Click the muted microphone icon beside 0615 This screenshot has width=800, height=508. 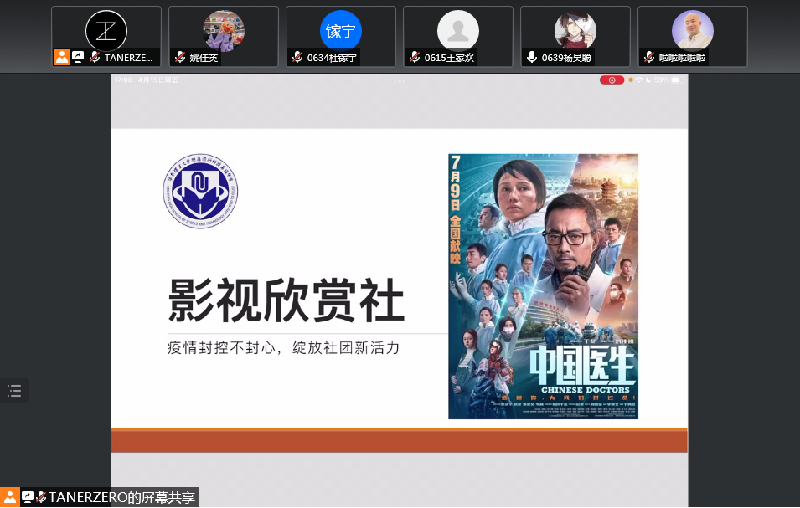(x=415, y=57)
